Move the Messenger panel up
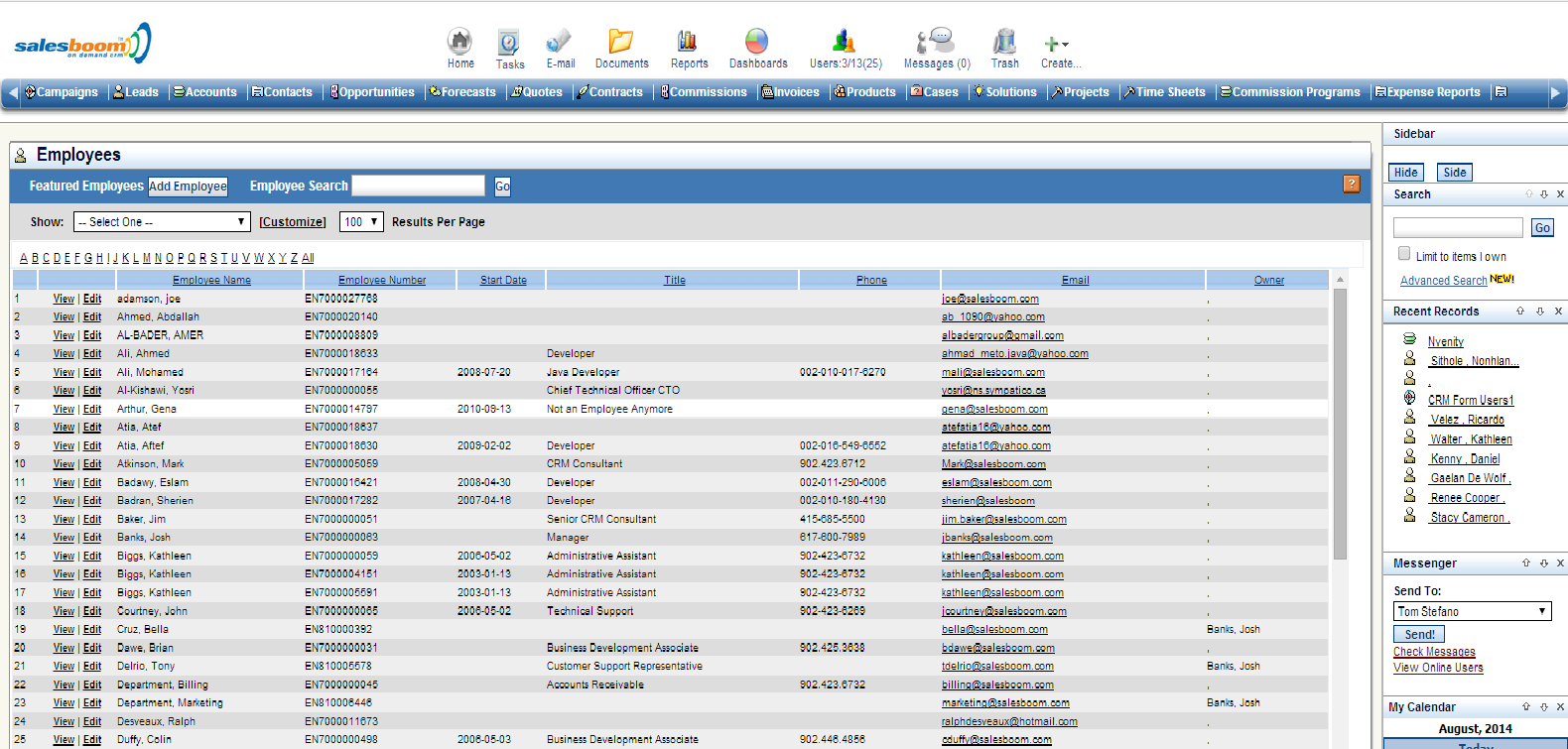The height and width of the screenshot is (749, 1568). tap(1526, 563)
